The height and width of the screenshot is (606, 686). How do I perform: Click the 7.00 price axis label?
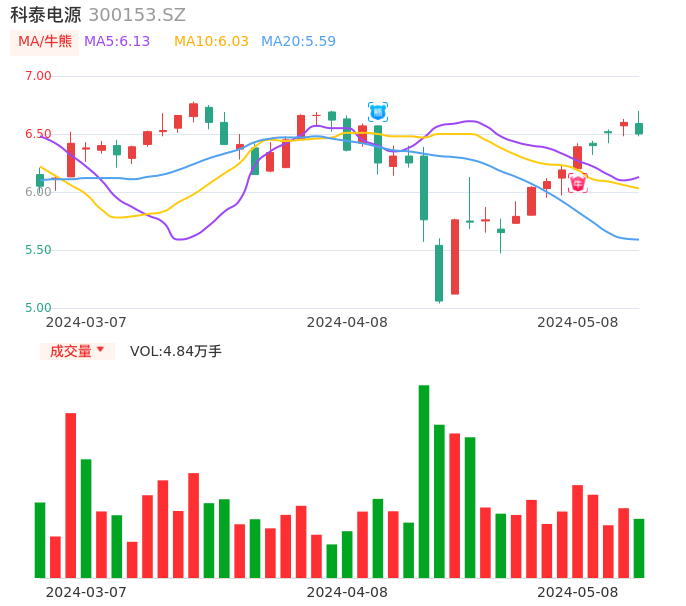pyautogui.click(x=38, y=76)
